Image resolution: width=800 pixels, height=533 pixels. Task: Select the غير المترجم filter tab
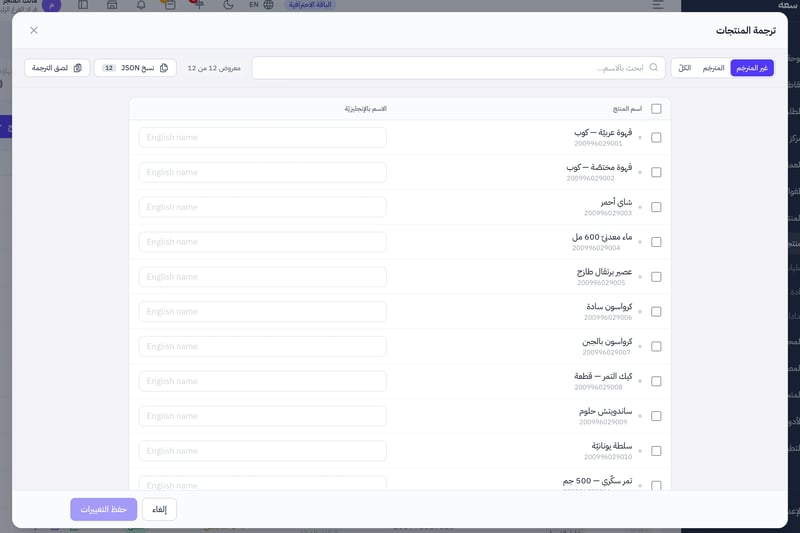752,68
